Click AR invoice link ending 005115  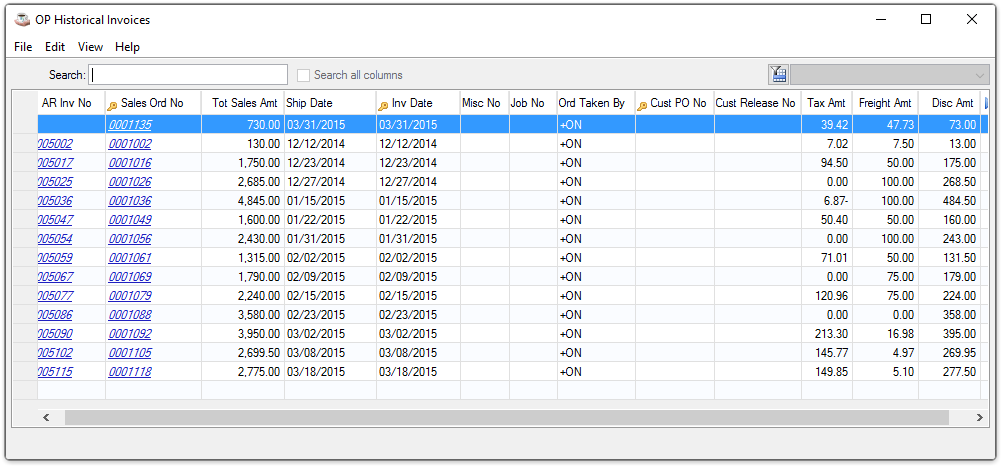(x=55, y=372)
